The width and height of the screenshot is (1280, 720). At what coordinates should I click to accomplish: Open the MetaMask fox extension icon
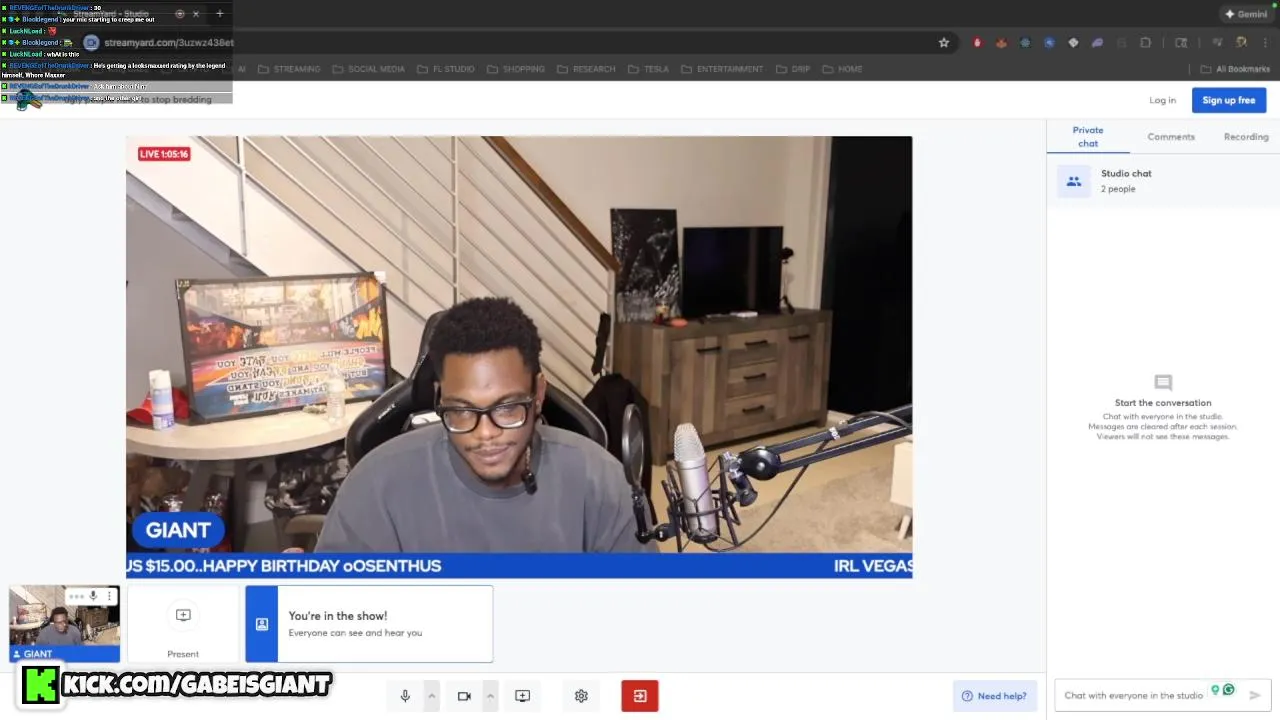[x=1001, y=43]
